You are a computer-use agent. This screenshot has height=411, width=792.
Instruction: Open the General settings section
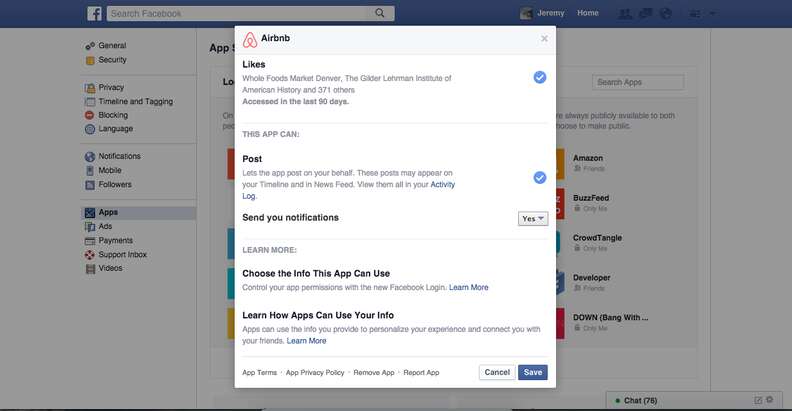pyautogui.click(x=112, y=45)
